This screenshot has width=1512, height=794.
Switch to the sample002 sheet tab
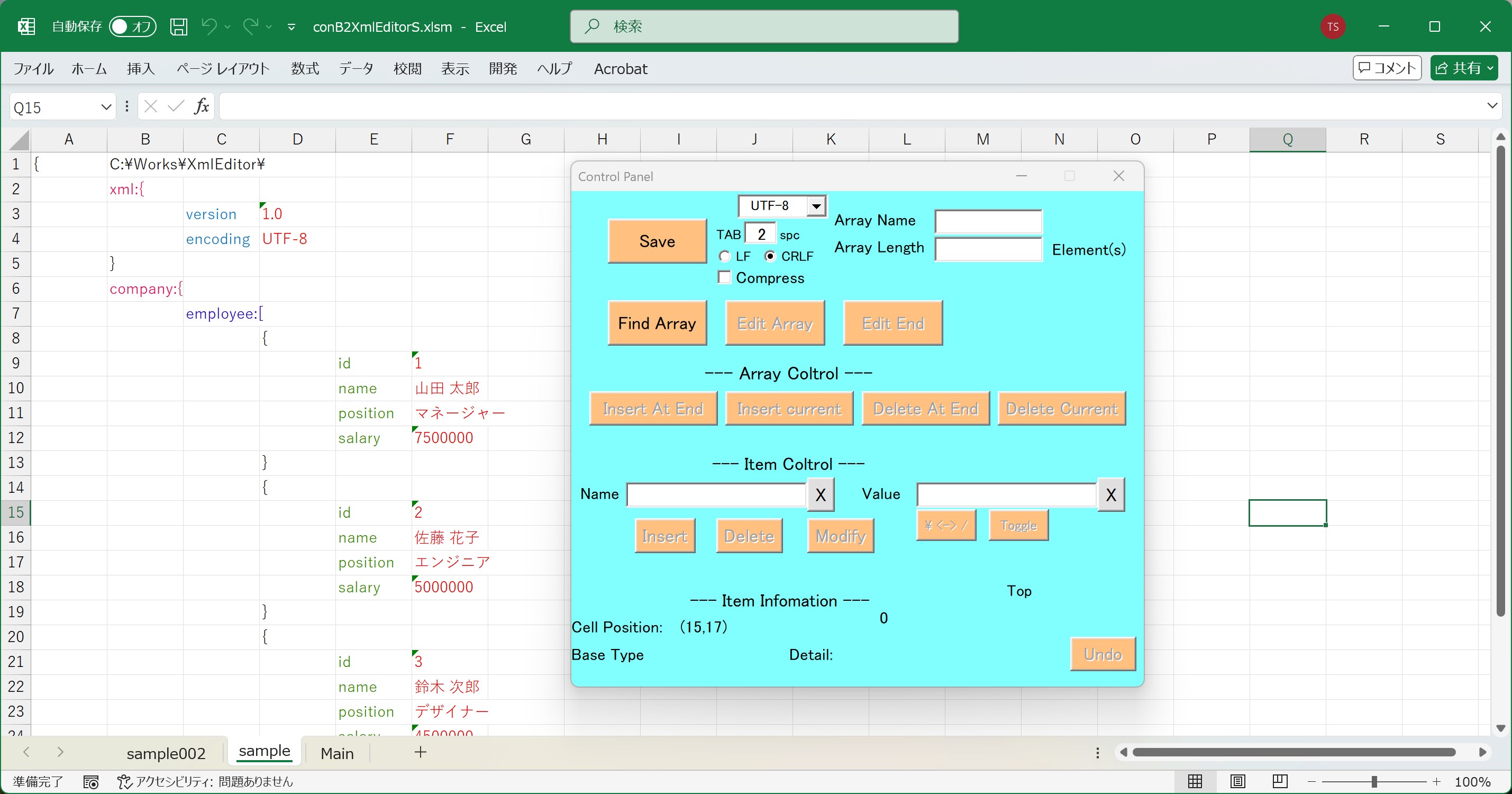pos(166,753)
